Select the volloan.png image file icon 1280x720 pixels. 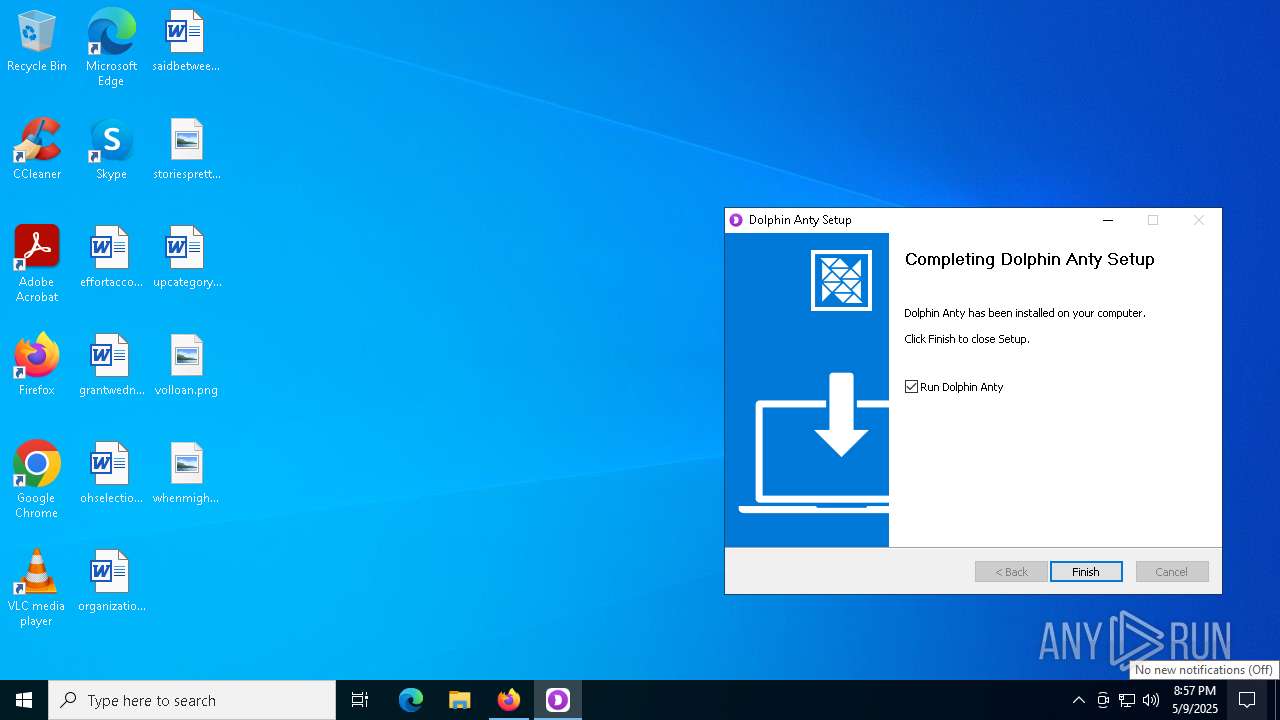(x=186, y=366)
